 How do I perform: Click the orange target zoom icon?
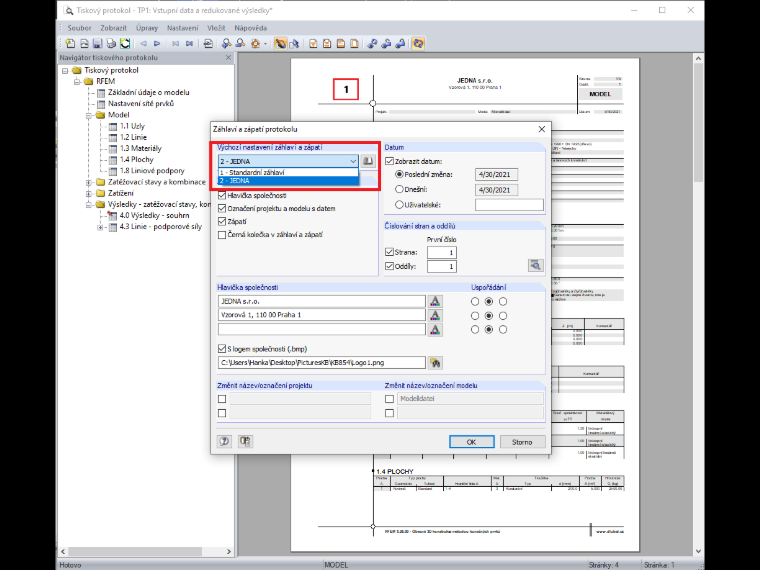(x=255, y=44)
